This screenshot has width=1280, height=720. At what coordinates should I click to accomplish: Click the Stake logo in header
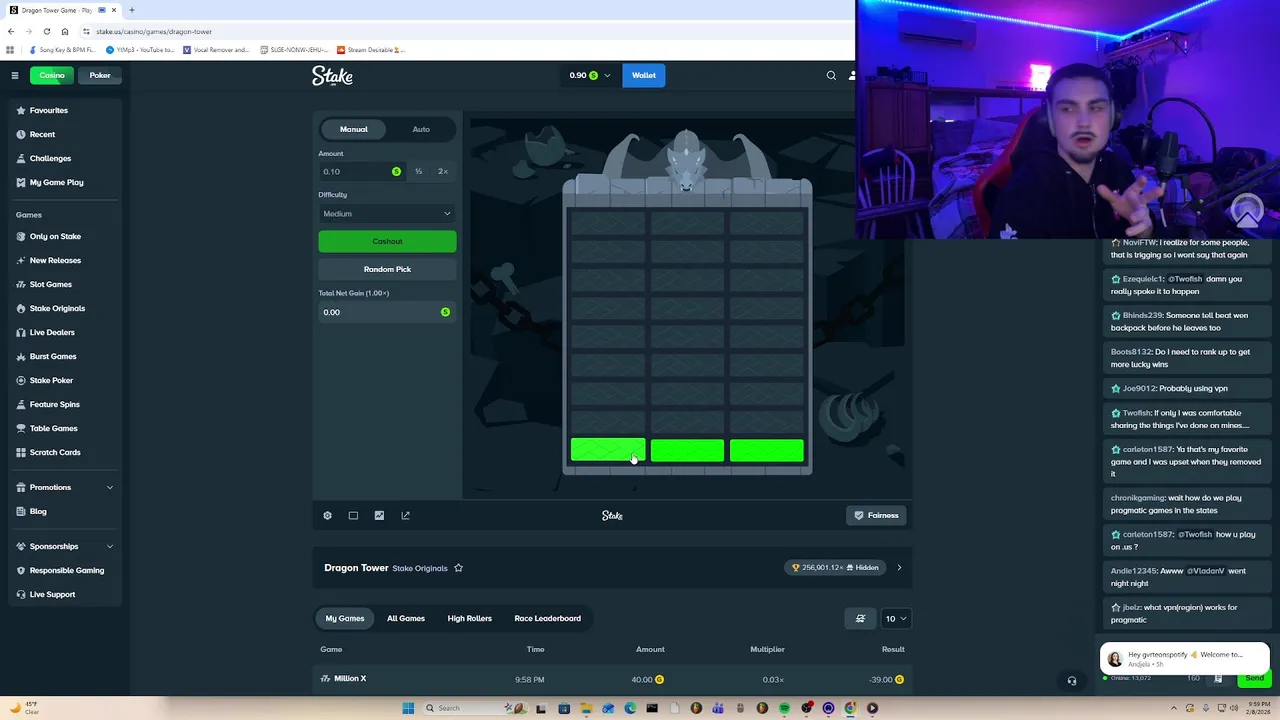point(332,76)
